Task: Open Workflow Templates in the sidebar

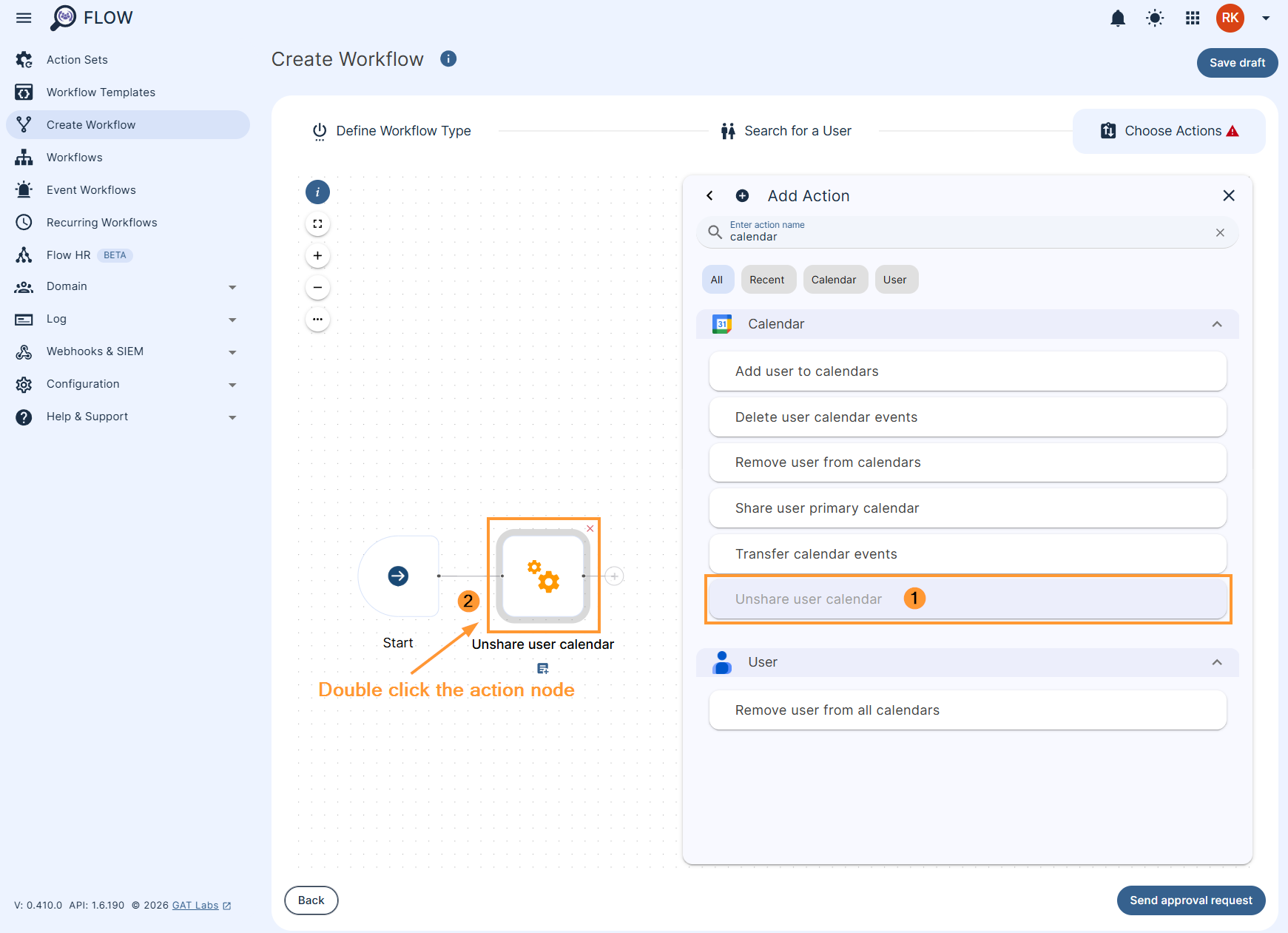Action: pyautogui.click(x=101, y=92)
